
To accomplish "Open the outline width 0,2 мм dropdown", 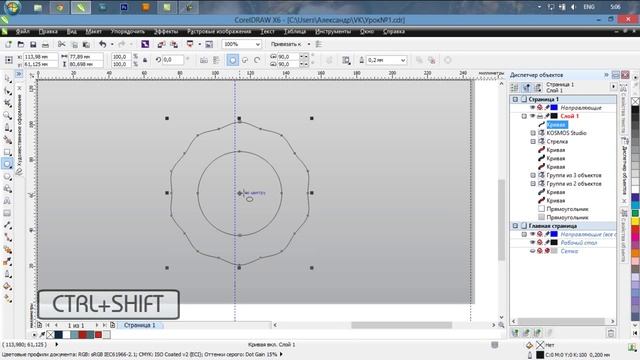I will point(403,60).
